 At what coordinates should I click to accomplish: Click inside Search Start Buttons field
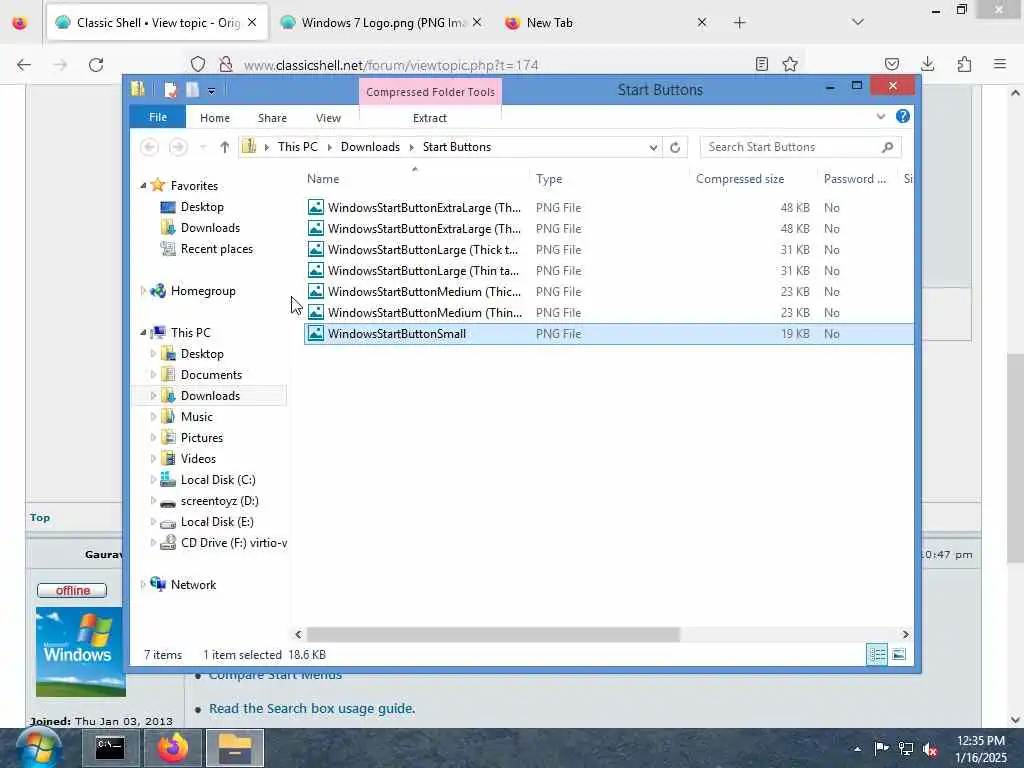click(790, 147)
